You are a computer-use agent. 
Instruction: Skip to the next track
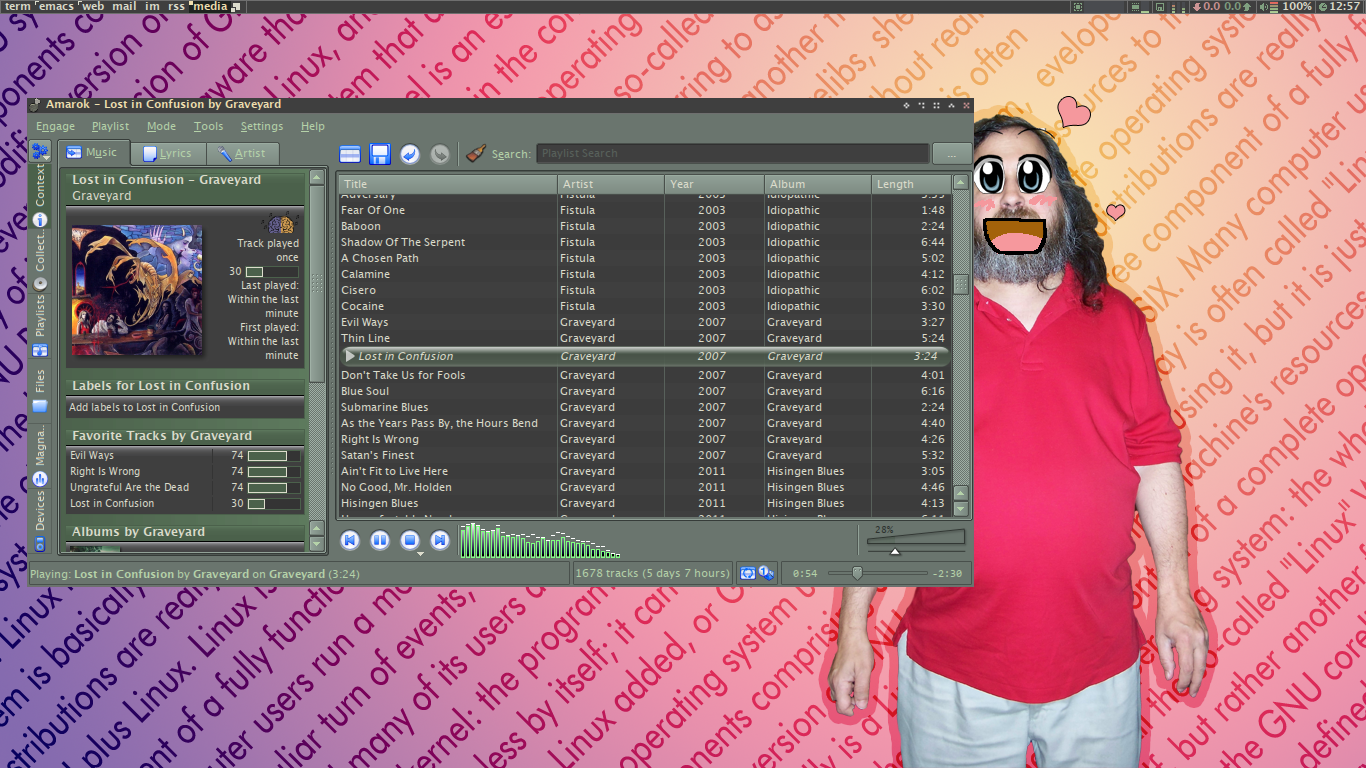click(440, 541)
